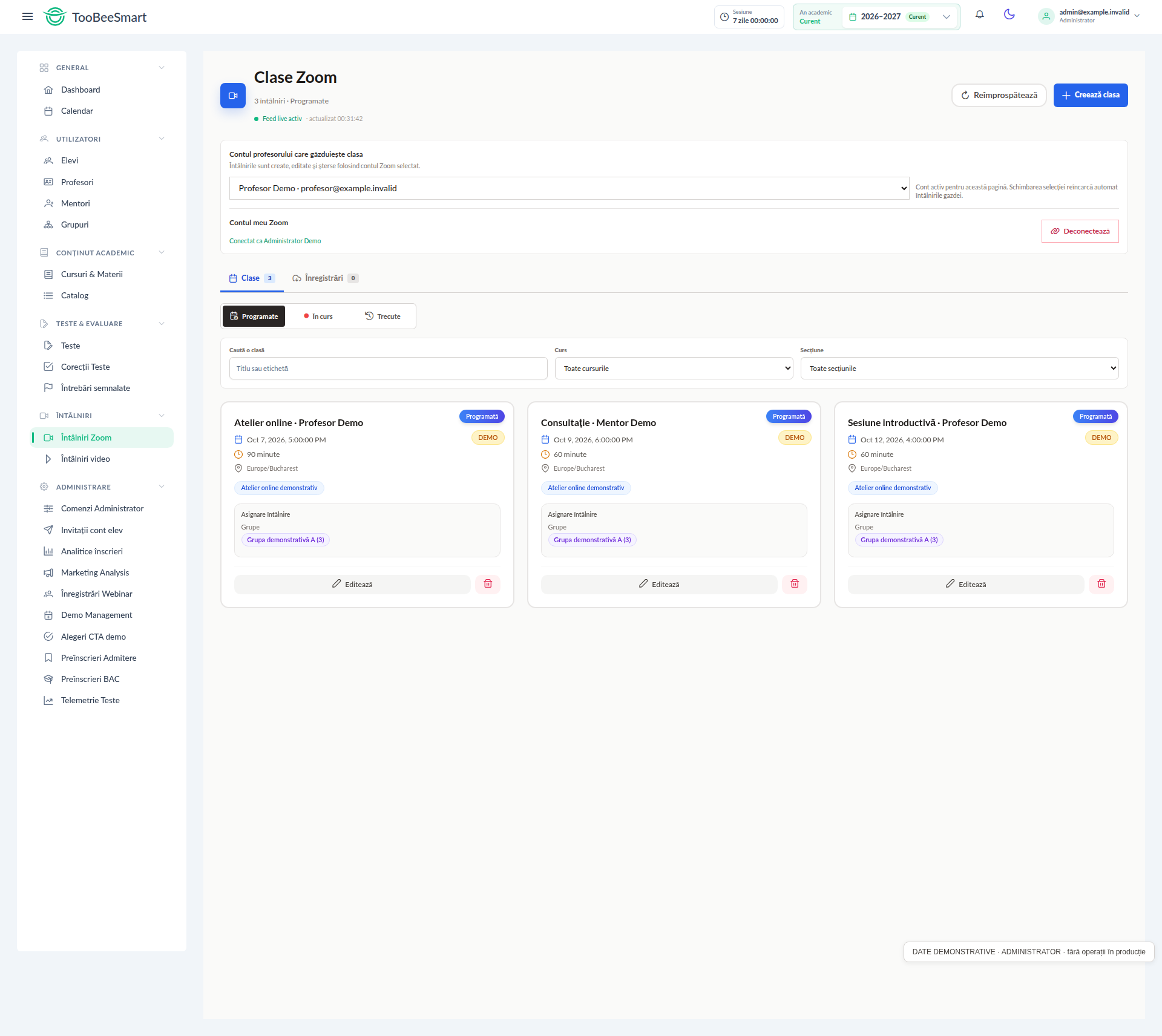
Task: Delete the Sesiune introductivă class
Action: [x=1101, y=584]
